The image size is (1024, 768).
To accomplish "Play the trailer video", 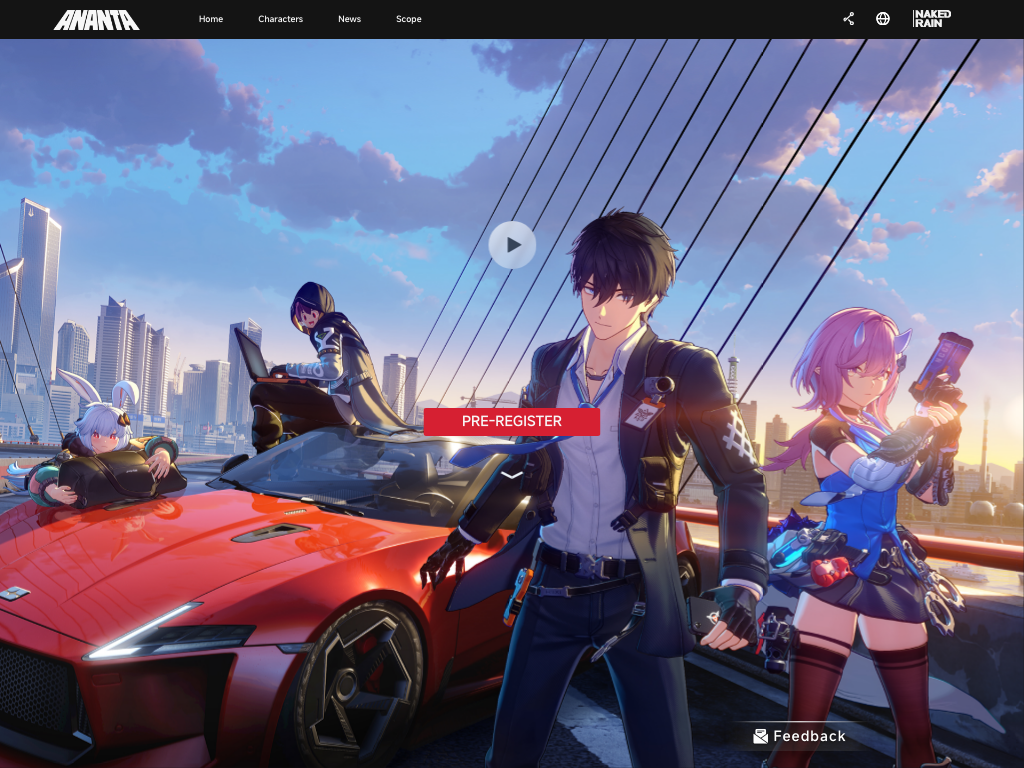I will (512, 245).
